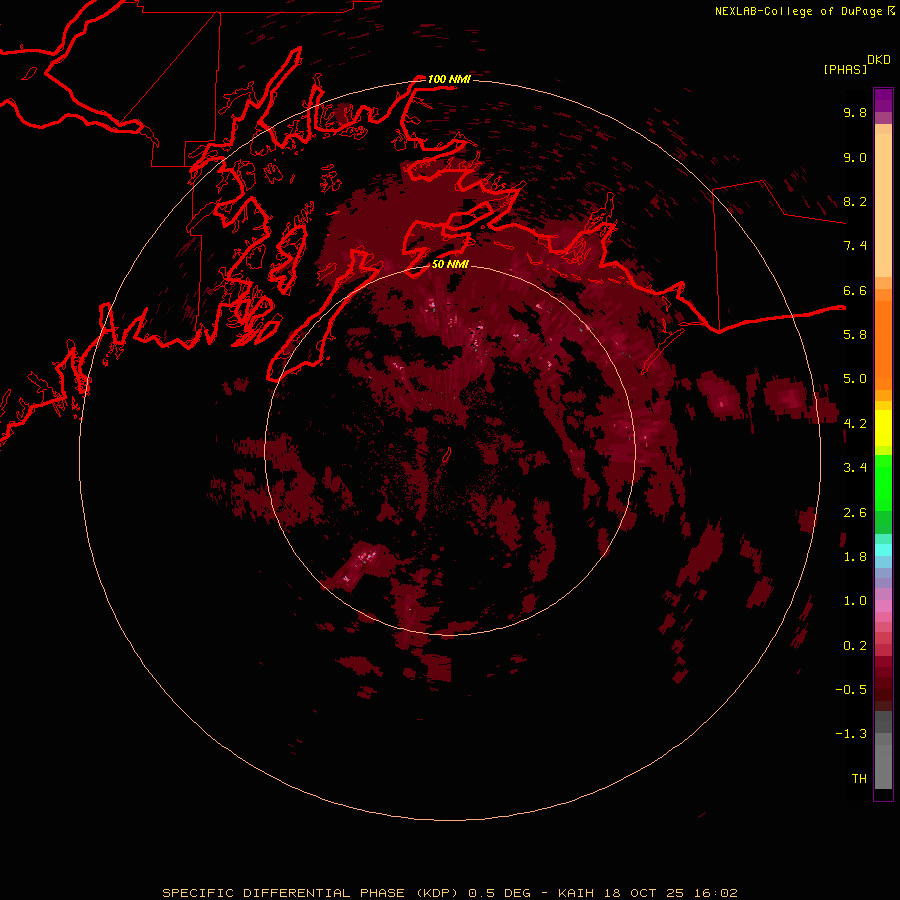Viewport: 900px width, 900px height.
Task: Click the 5.0 legend value
Action: [855, 379]
